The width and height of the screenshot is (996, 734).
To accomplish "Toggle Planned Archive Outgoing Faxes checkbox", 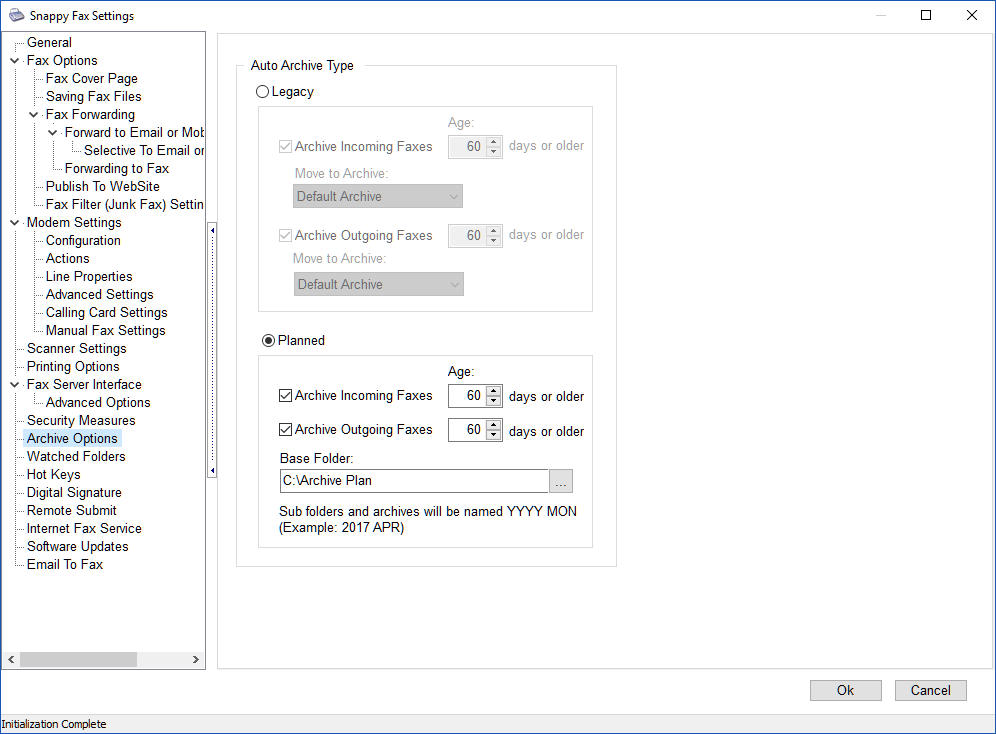I will pos(286,430).
